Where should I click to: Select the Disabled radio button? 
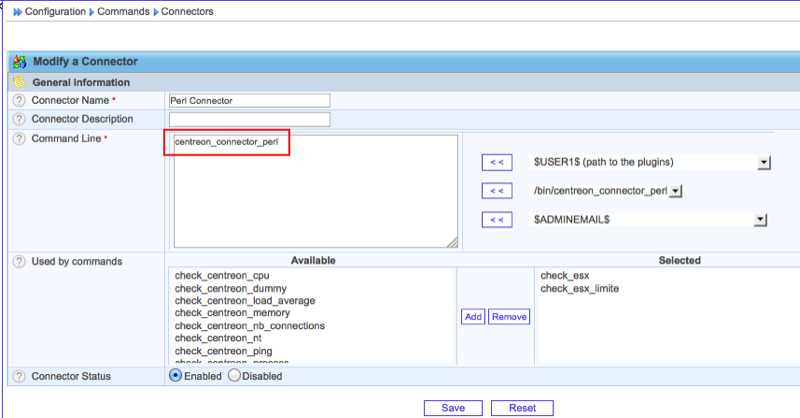235,376
